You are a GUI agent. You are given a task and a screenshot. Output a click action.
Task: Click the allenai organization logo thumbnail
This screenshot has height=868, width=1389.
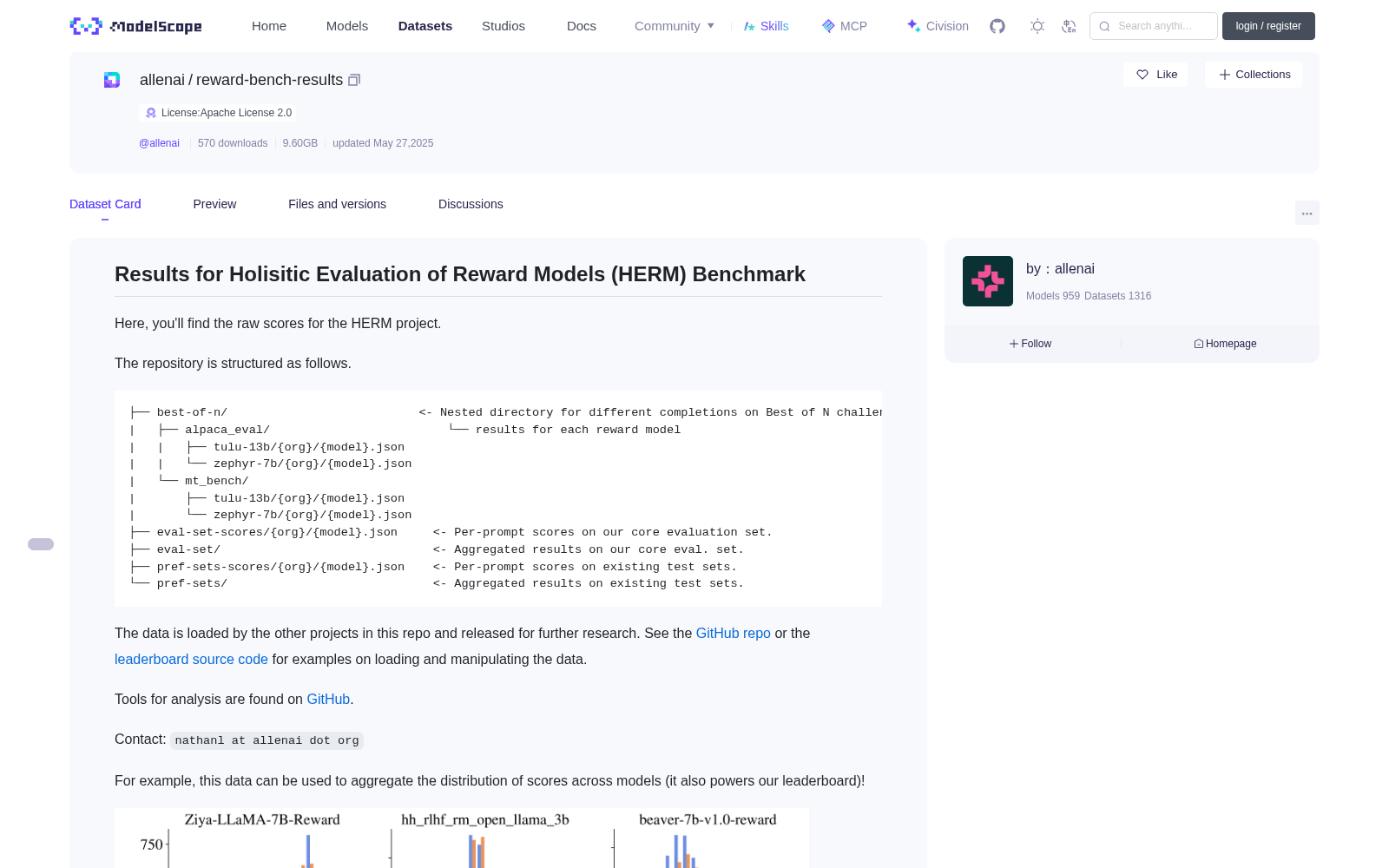coord(988,281)
